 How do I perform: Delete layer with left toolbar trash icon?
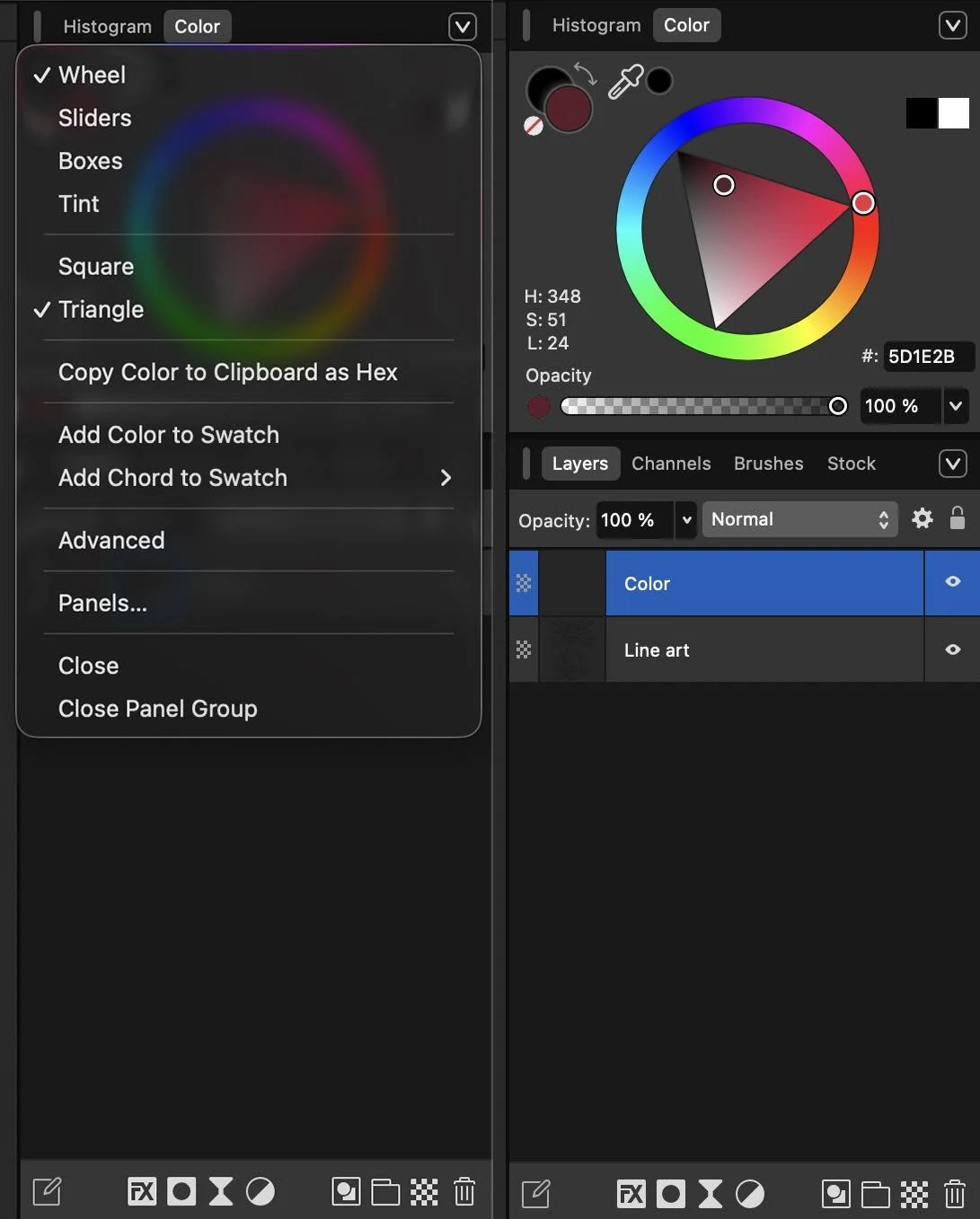(x=464, y=1192)
